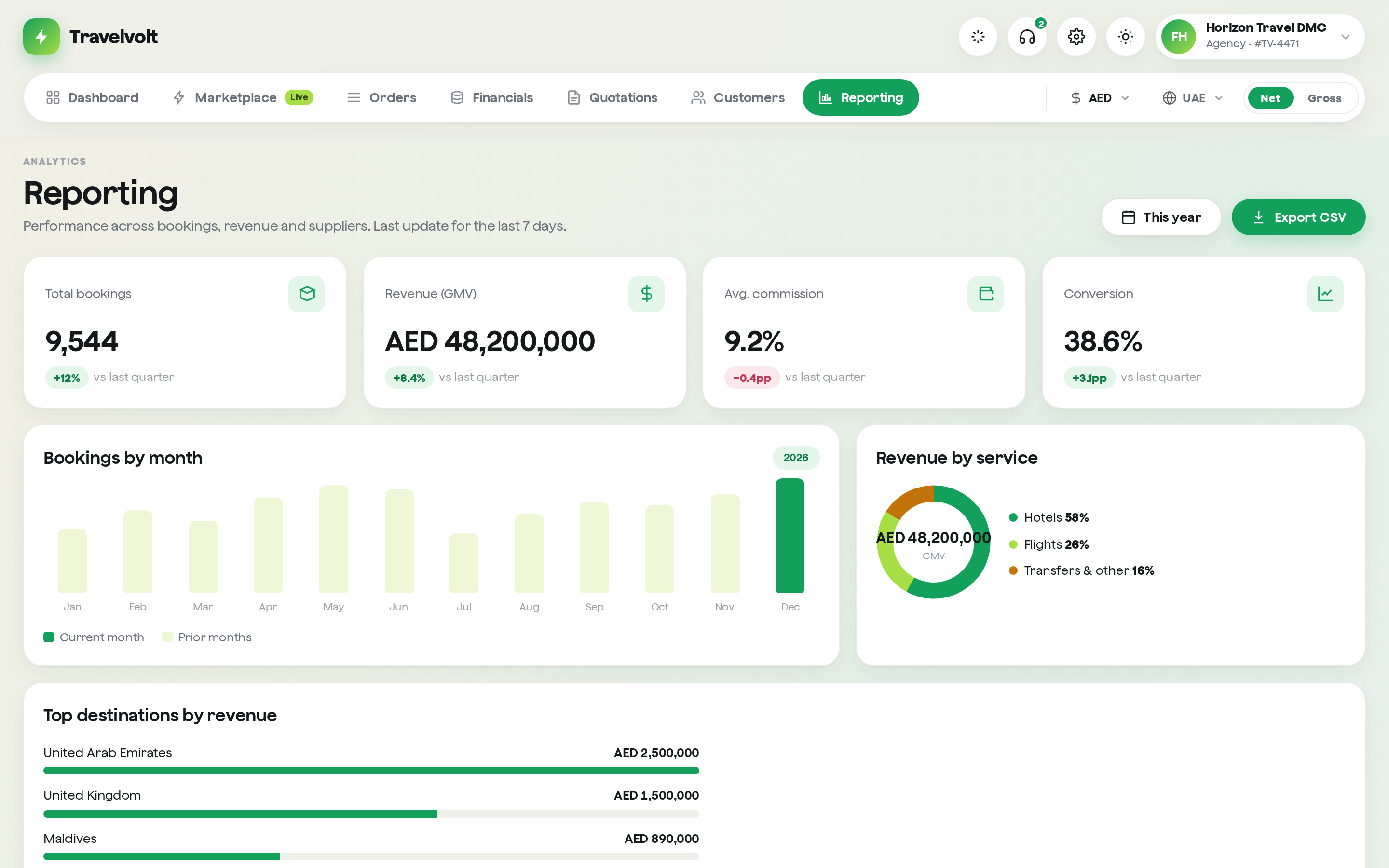Click the Travelvolt lightning logo
The width and height of the screenshot is (1389, 868).
(41, 37)
